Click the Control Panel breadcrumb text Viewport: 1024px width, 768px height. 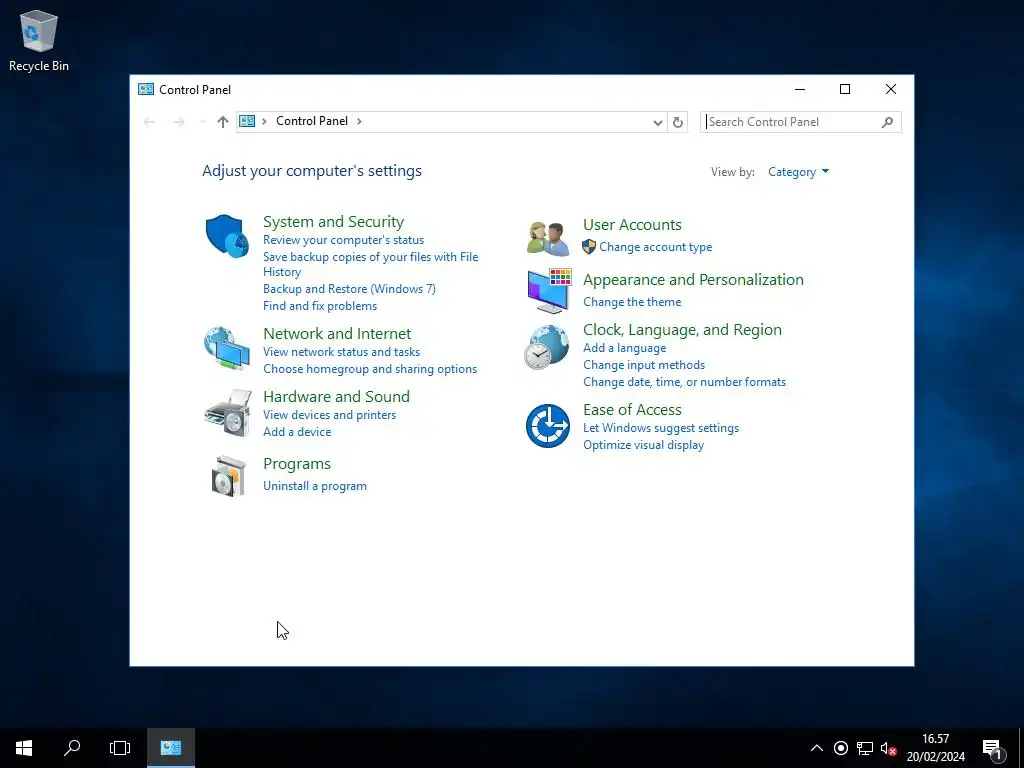[312, 121]
